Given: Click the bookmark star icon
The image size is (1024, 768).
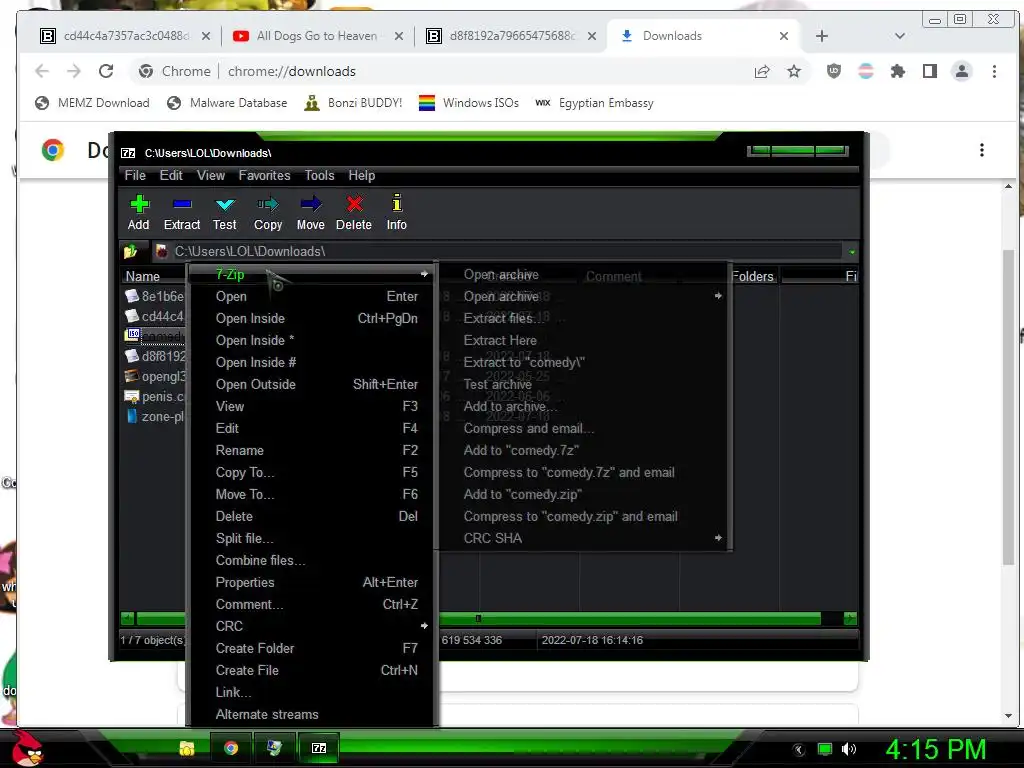Looking at the screenshot, I should (793, 71).
